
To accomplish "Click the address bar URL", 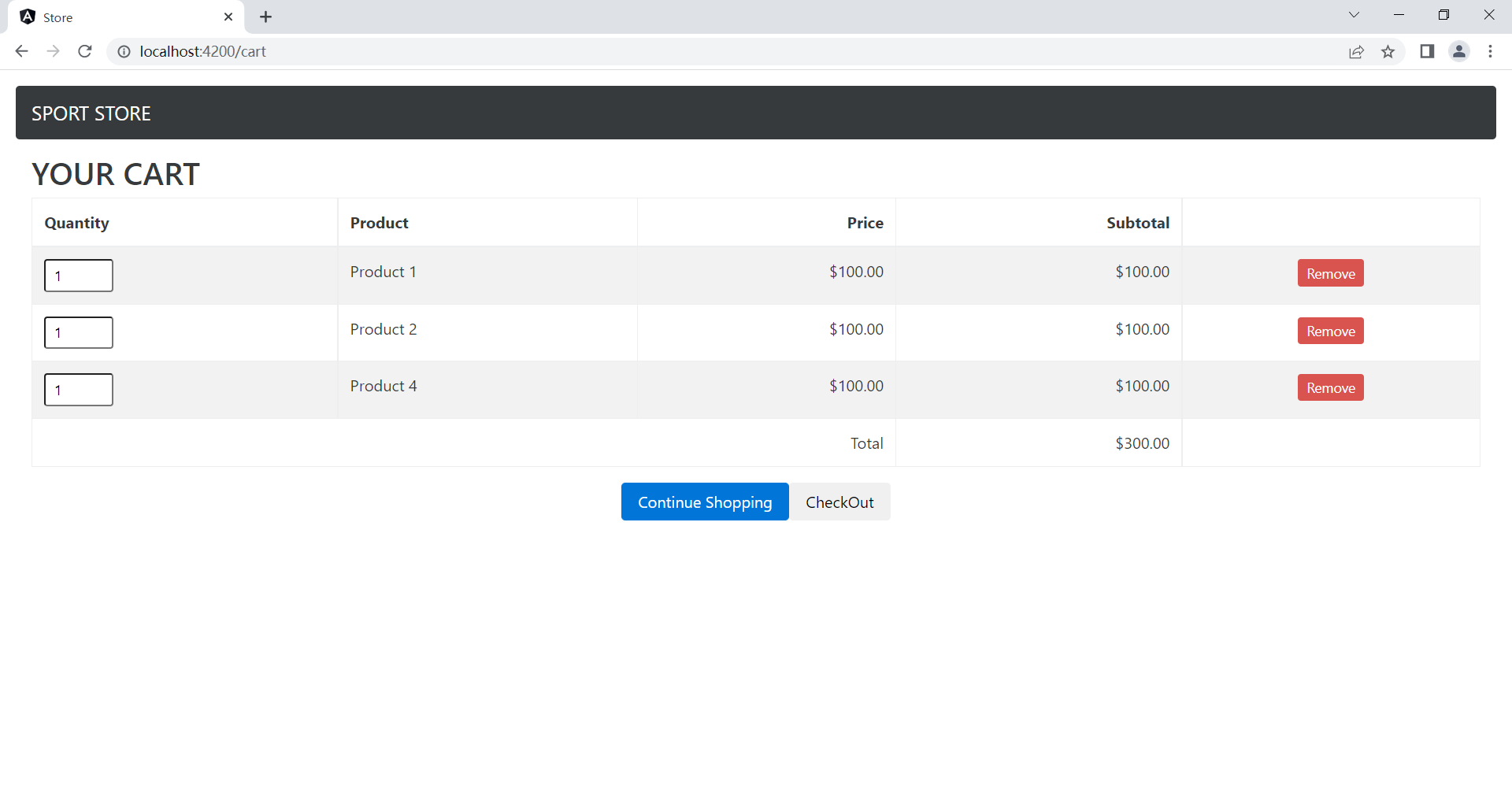I will pyautogui.click(x=202, y=51).
